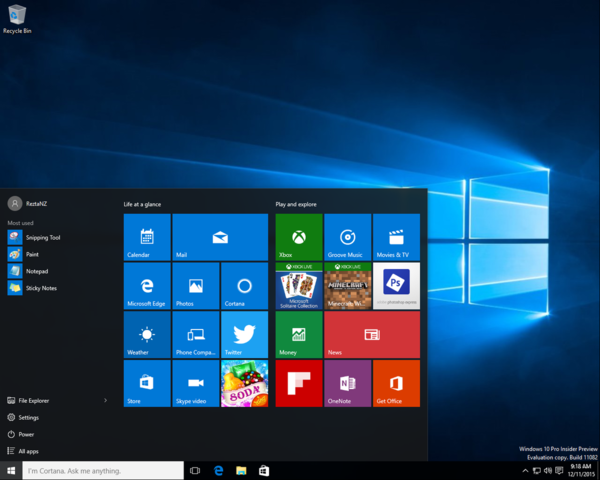Open network status tray icon
This screenshot has height=480, width=600.
[x=537, y=471]
